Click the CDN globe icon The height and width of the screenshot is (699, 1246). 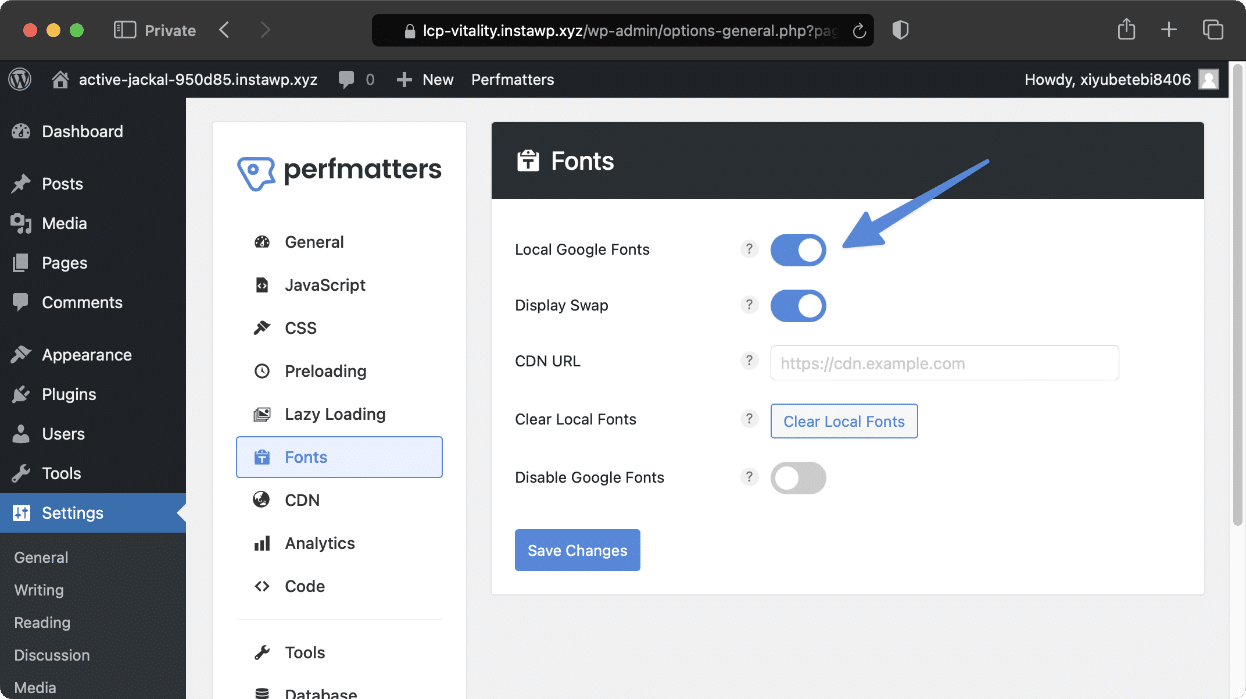tap(261, 500)
